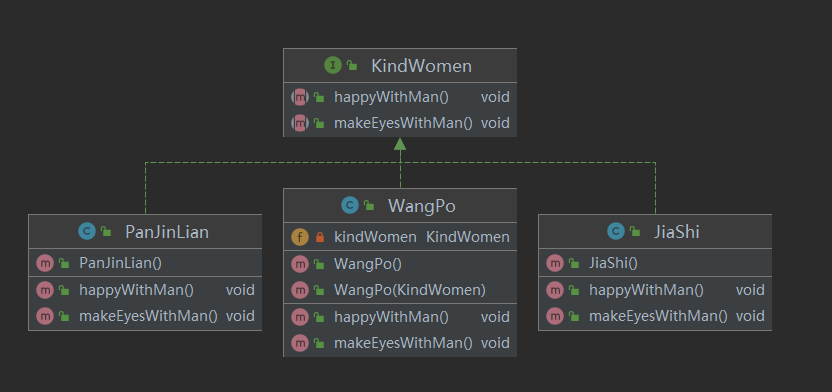Click method icon of WangPo() constructor
832x392 pixels.
click(300, 263)
